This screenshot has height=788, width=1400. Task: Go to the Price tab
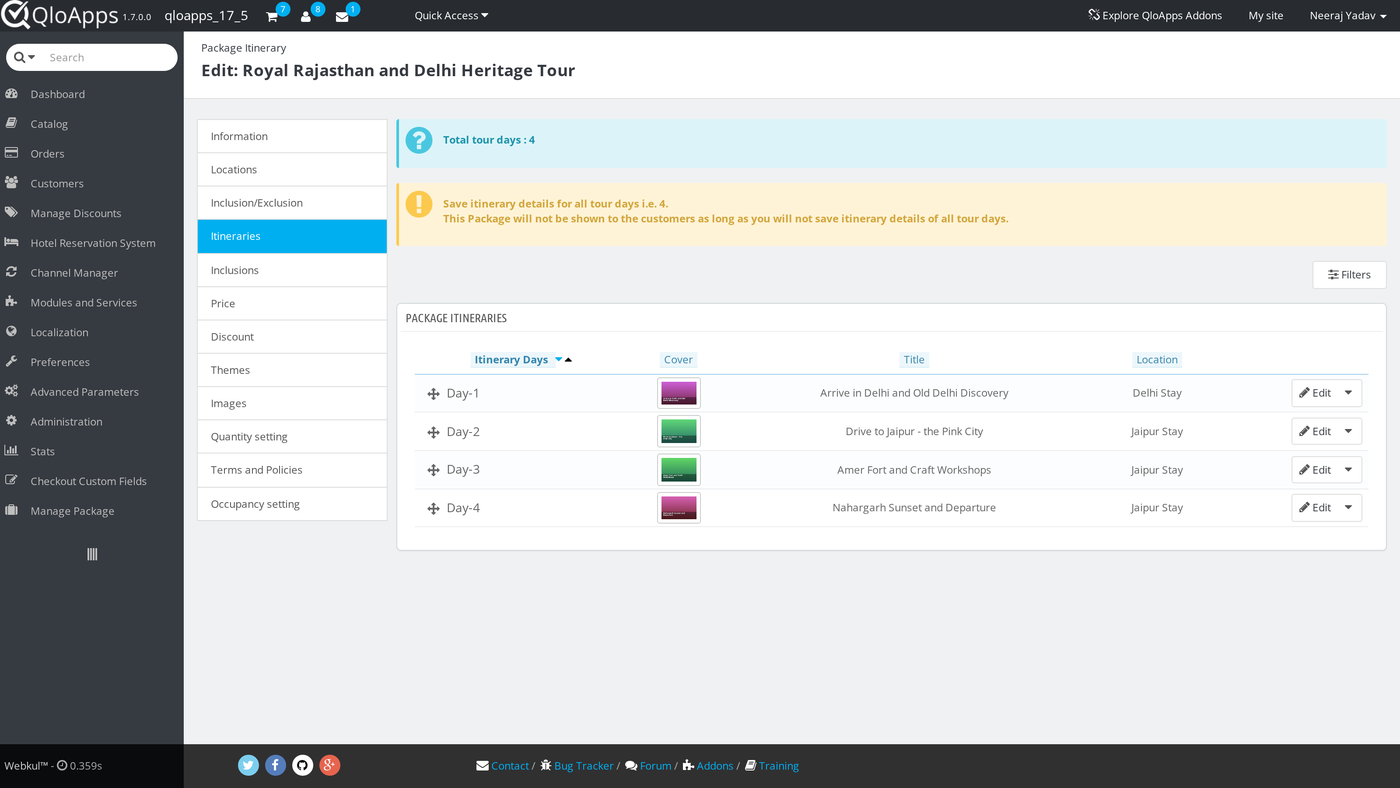click(x=292, y=303)
